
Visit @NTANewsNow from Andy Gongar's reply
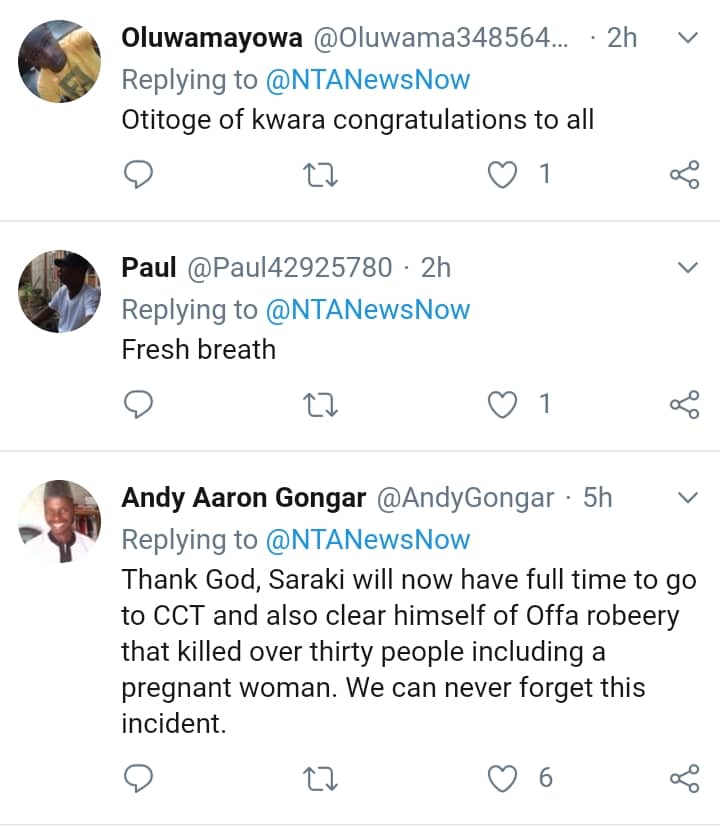(x=367, y=540)
